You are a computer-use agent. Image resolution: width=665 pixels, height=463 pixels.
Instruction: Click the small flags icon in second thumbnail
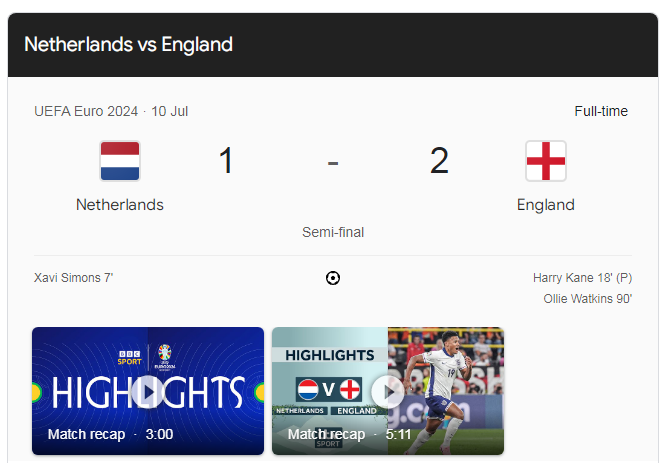coord(330,389)
